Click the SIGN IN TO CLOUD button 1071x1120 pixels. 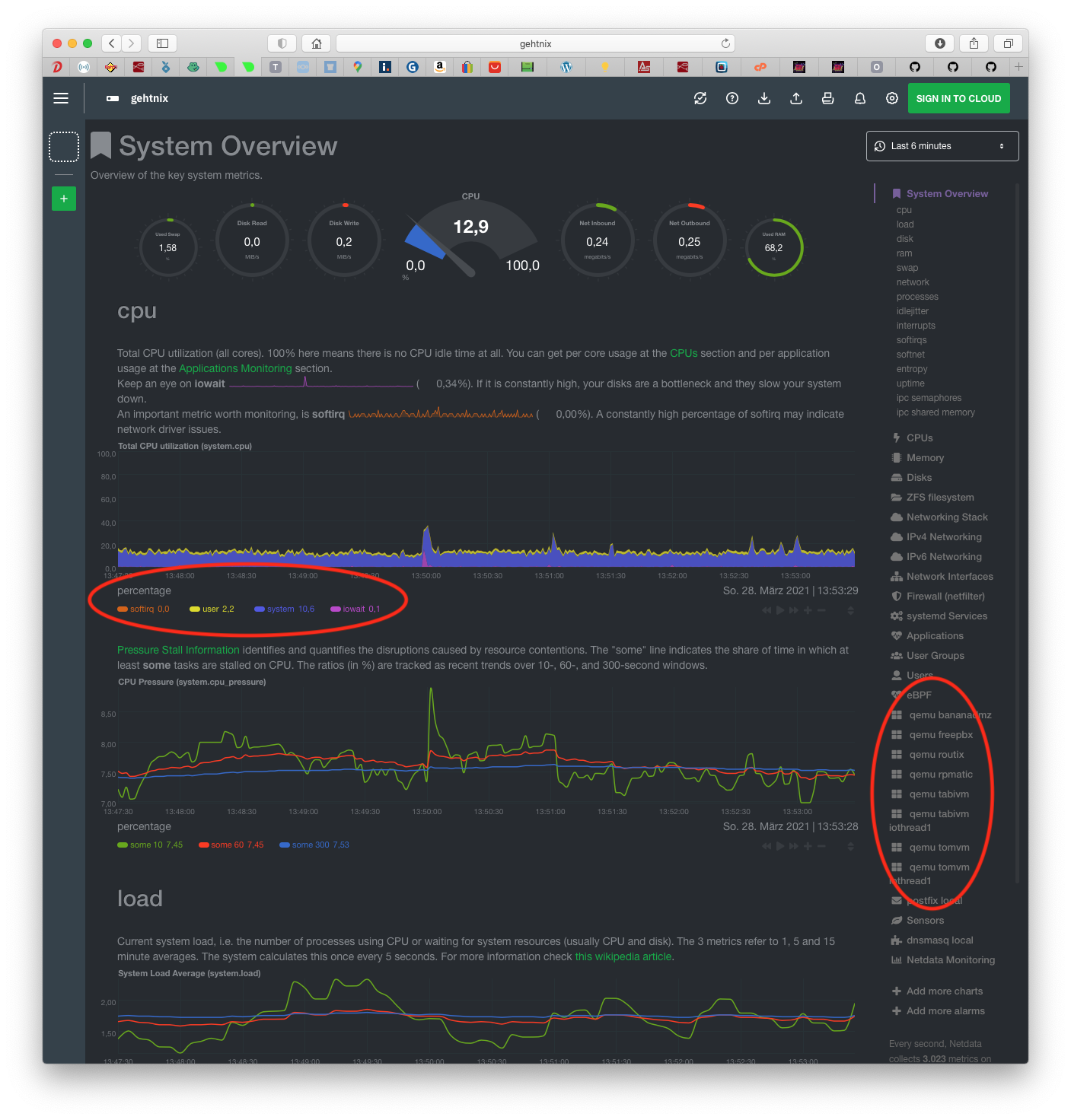(x=958, y=98)
